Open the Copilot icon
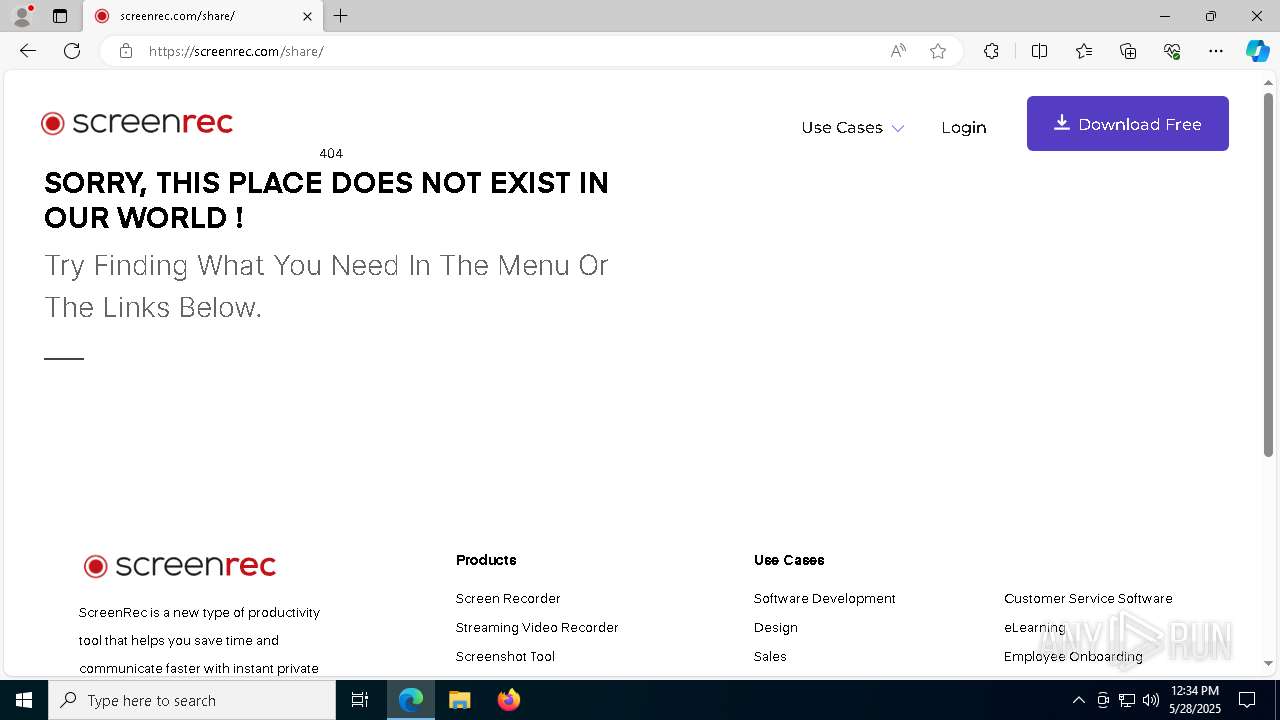The height and width of the screenshot is (720, 1280). (1257, 51)
